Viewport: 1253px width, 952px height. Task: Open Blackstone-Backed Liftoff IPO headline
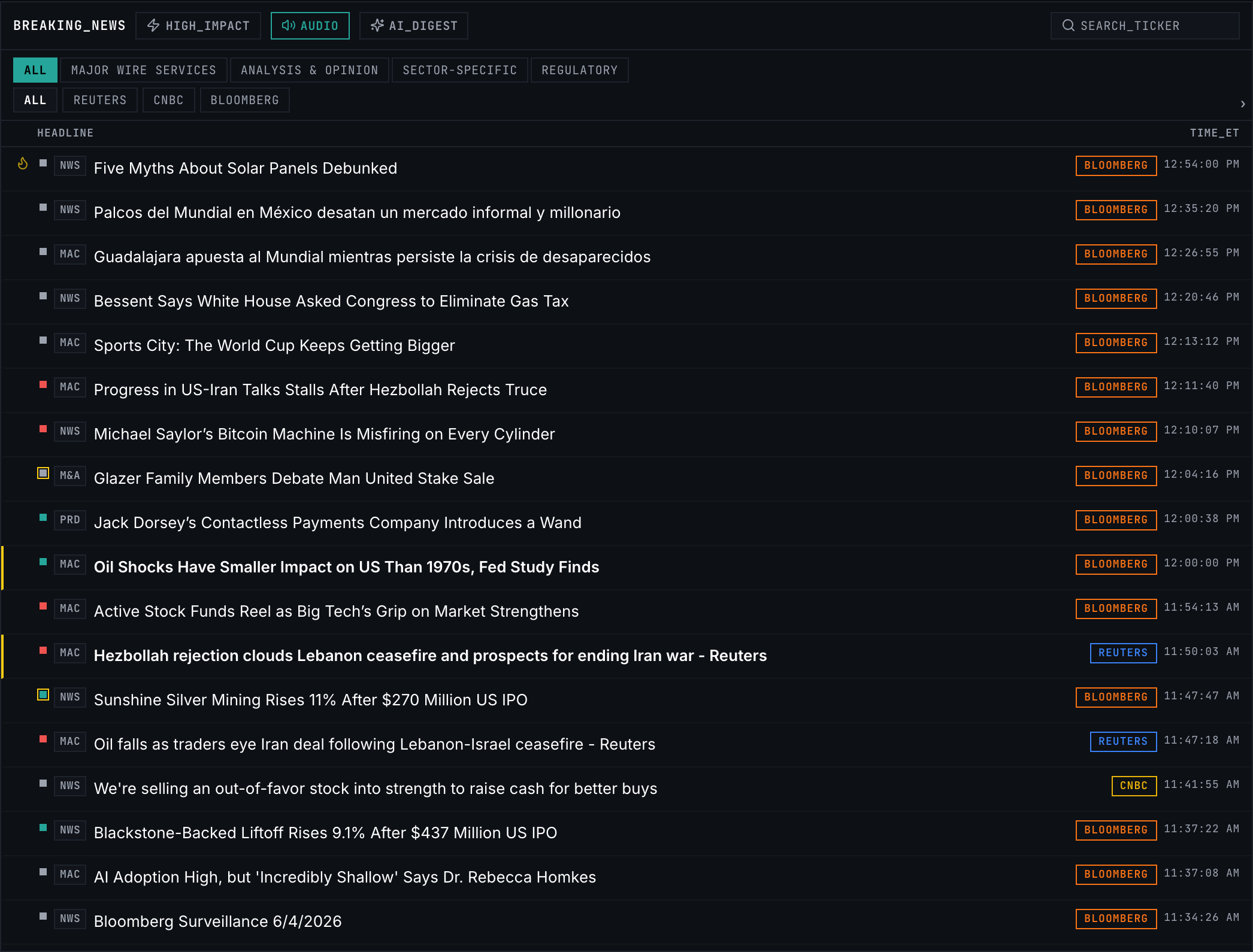pos(326,833)
